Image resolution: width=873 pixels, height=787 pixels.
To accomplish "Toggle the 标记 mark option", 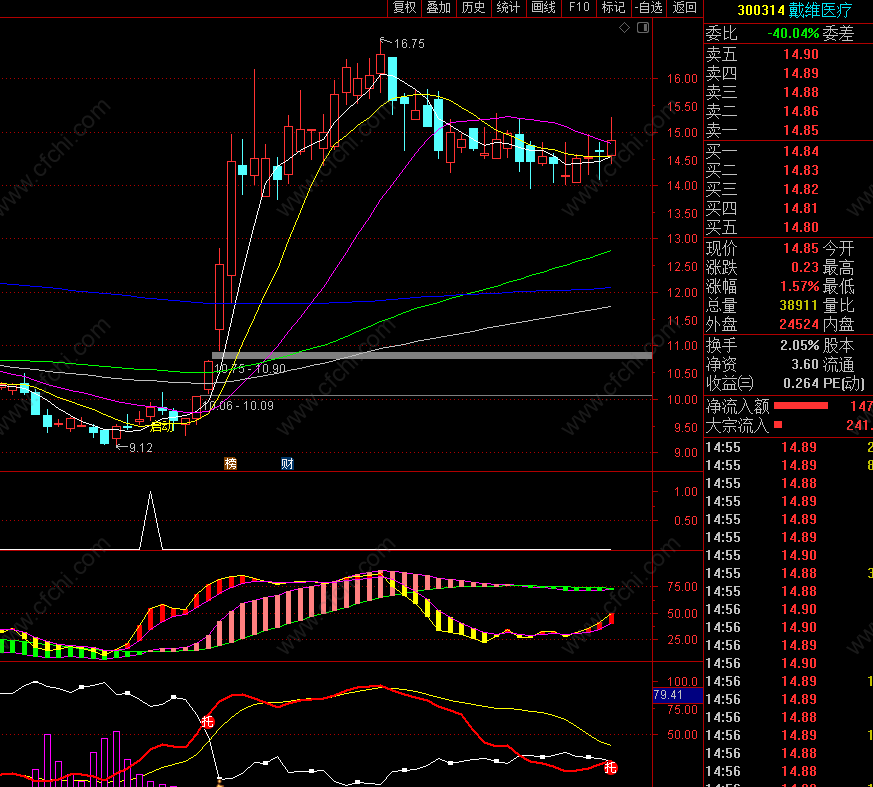I will [x=614, y=8].
